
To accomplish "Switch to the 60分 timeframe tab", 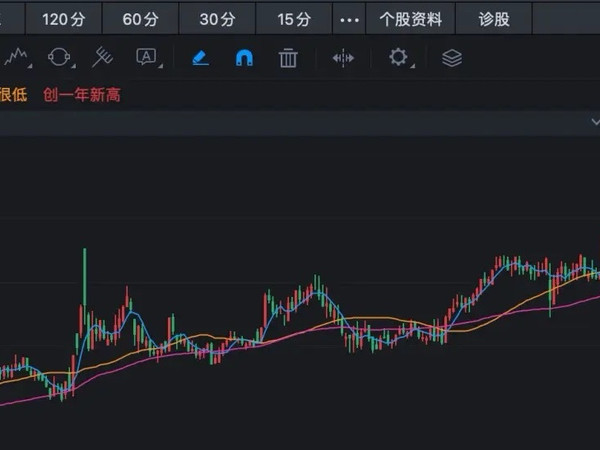I will point(140,19).
